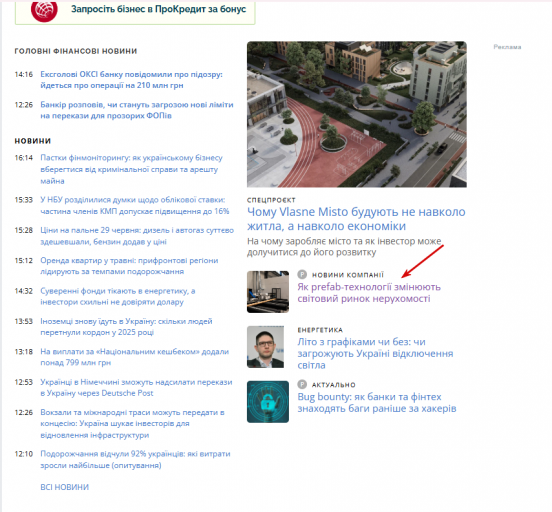Open Deutsche Post transfers to Ukraine article
Image resolution: width=552 pixels, height=512 pixels.
(x=136, y=387)
